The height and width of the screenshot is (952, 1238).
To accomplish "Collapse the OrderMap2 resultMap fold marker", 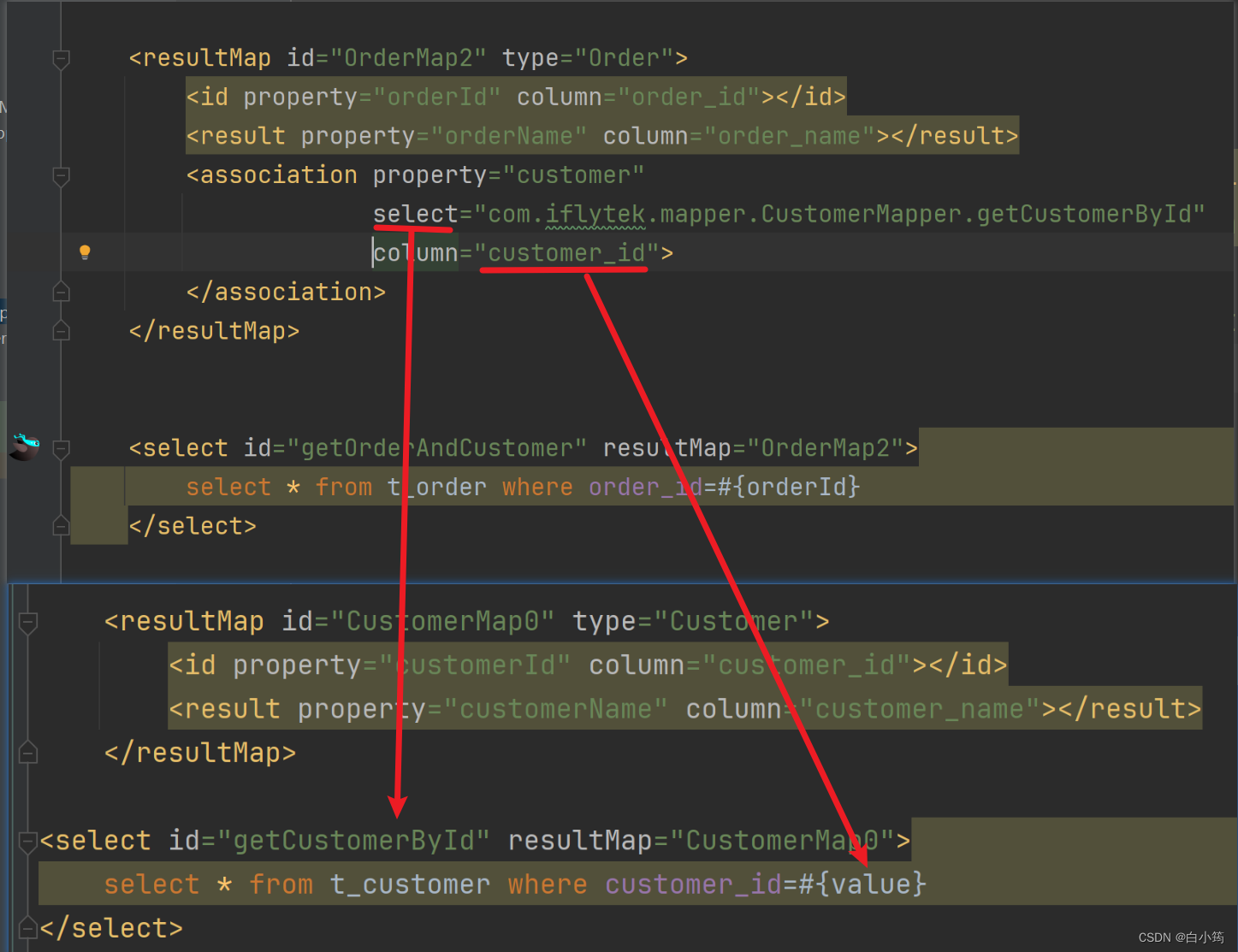I will point(61,59).
